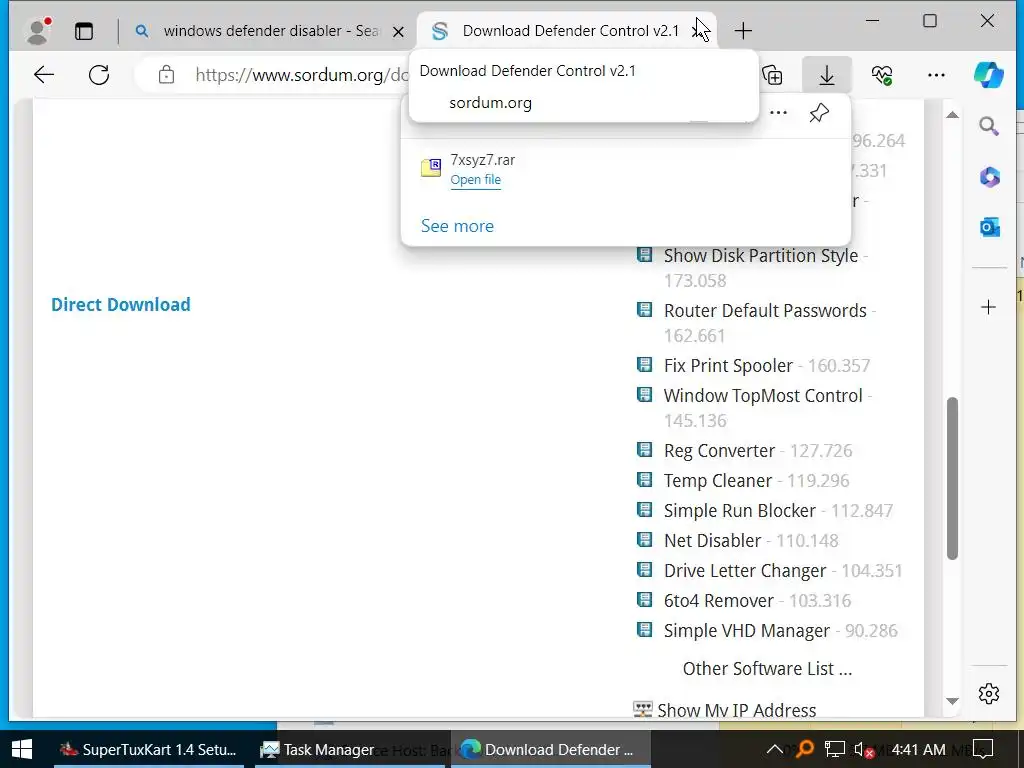Click page scrollbar down arrow
Screen dimensions: 1024x768
coord(952,701)
